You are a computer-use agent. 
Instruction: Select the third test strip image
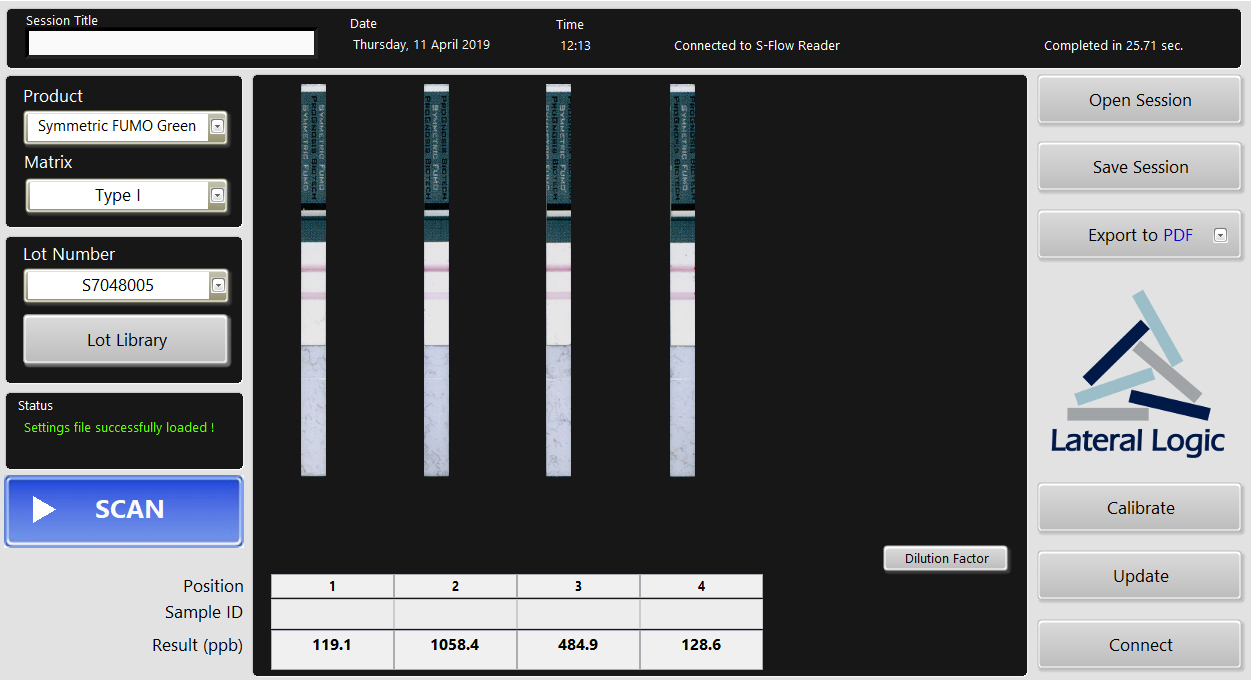pyautogui.click(x=558, y=280)
